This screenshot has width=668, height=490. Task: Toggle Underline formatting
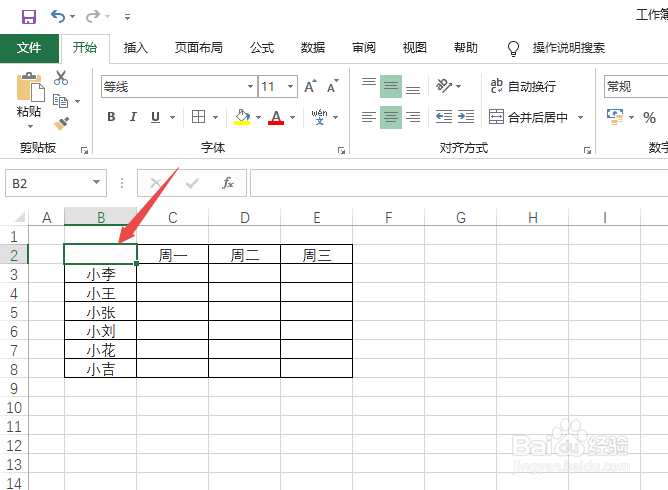[x=155, y=117]
